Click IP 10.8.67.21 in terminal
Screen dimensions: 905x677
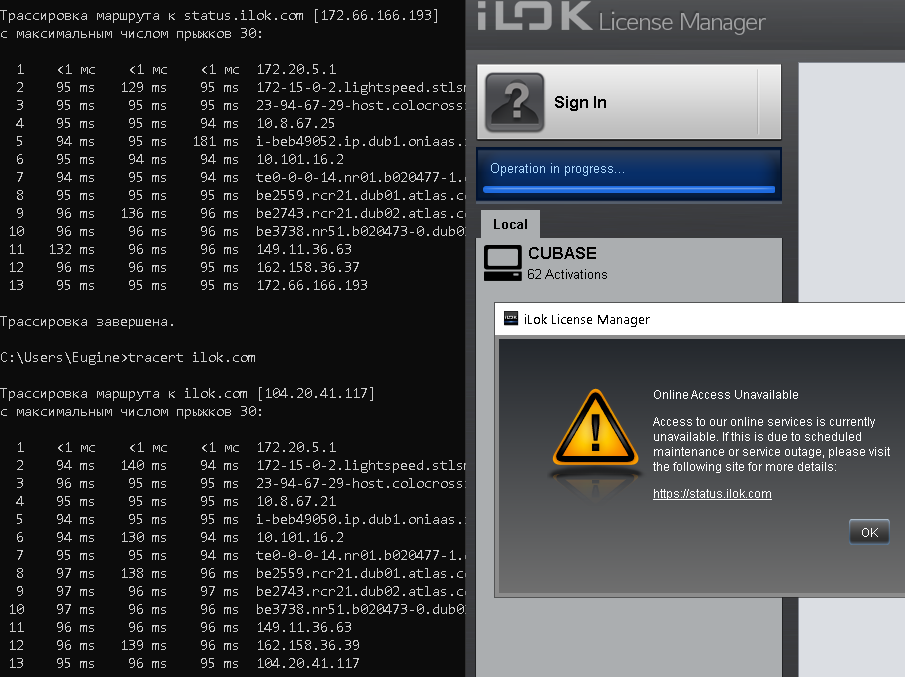point(296,502)
